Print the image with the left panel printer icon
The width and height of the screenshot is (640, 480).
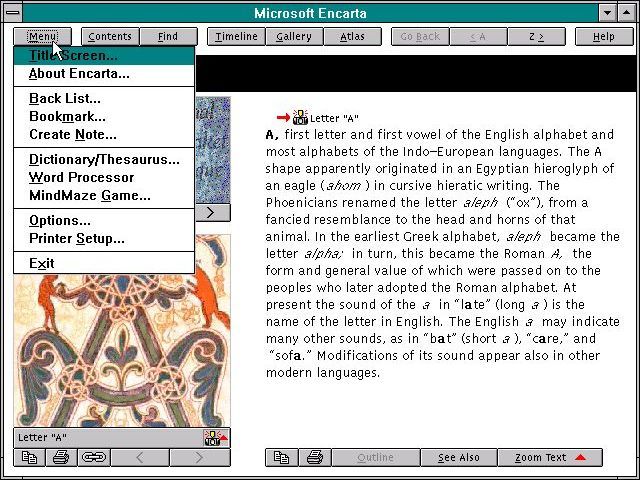61,458
